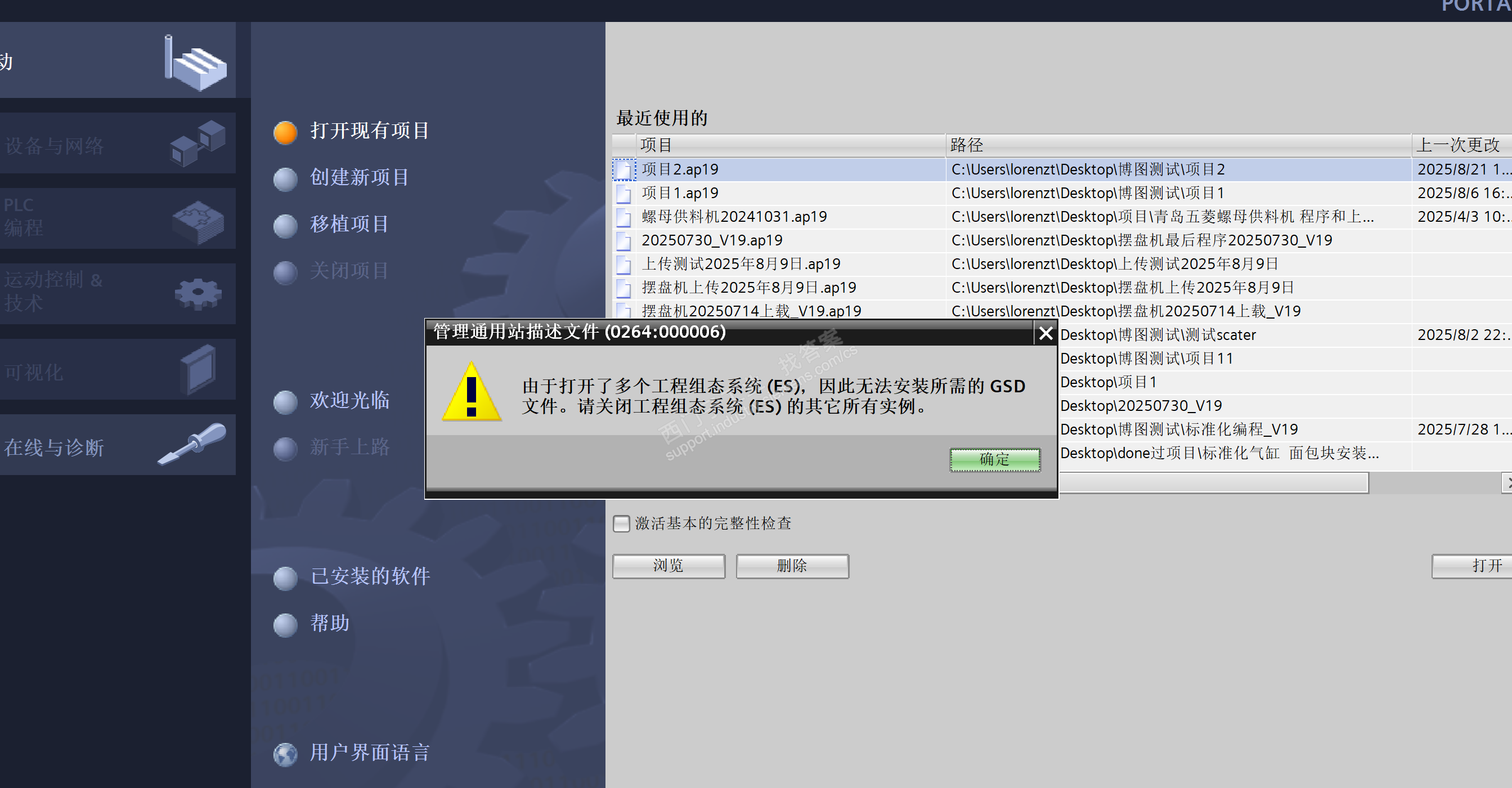Screen dimensions: 1512x788
Task: Click the factory Start portal icon
Action: (195, 64)
